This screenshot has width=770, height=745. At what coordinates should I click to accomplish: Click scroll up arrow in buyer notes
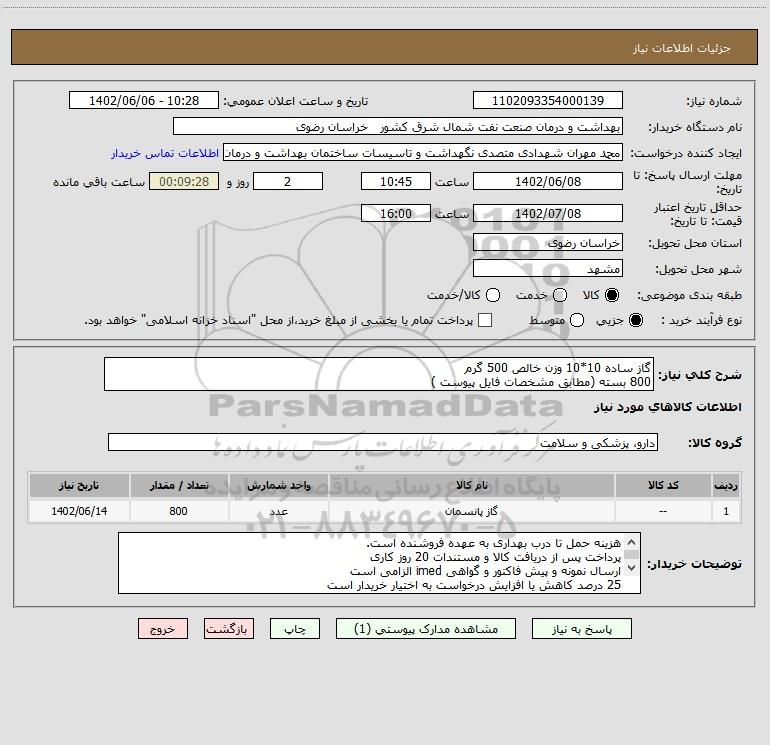pos(632,543)
